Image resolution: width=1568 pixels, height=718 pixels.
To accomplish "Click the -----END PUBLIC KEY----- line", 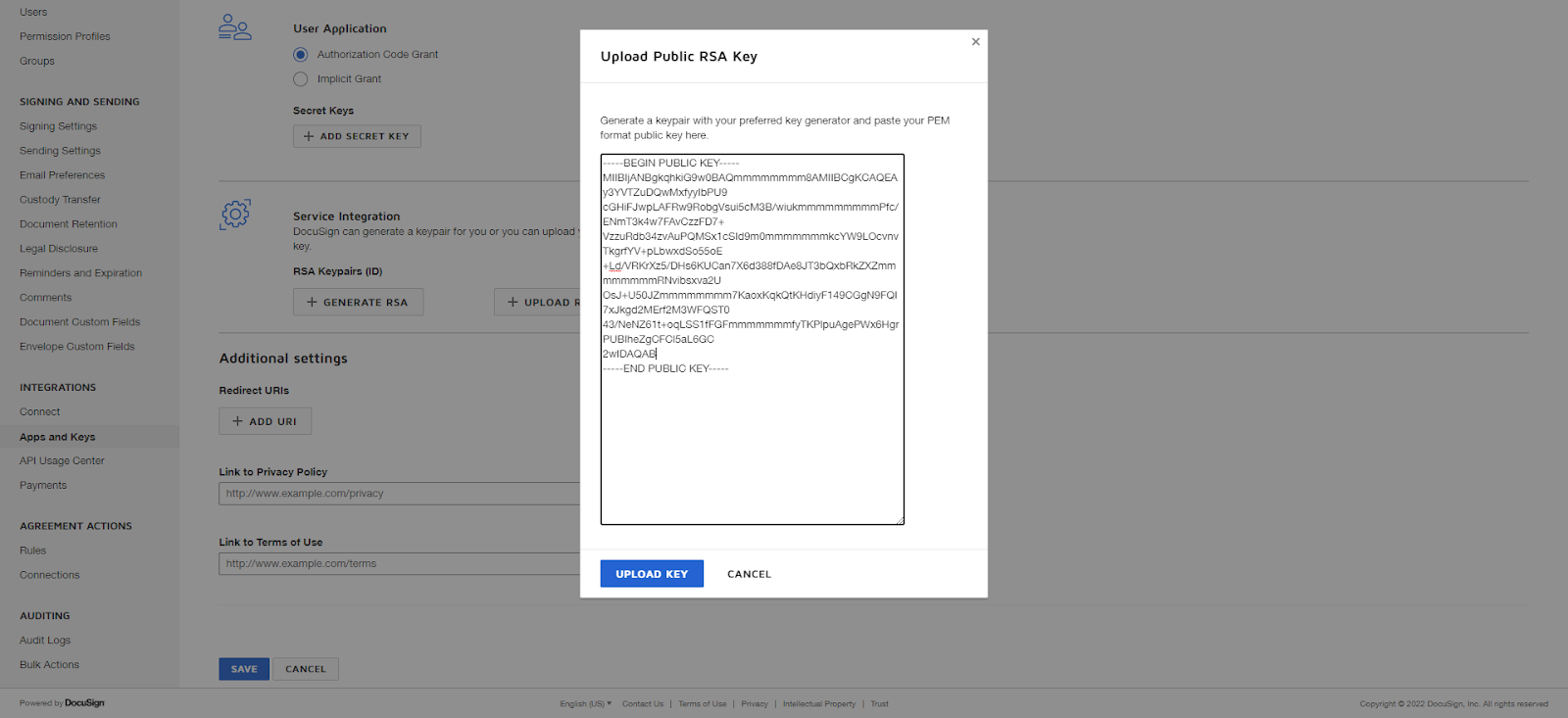I will tap(665, 369).
